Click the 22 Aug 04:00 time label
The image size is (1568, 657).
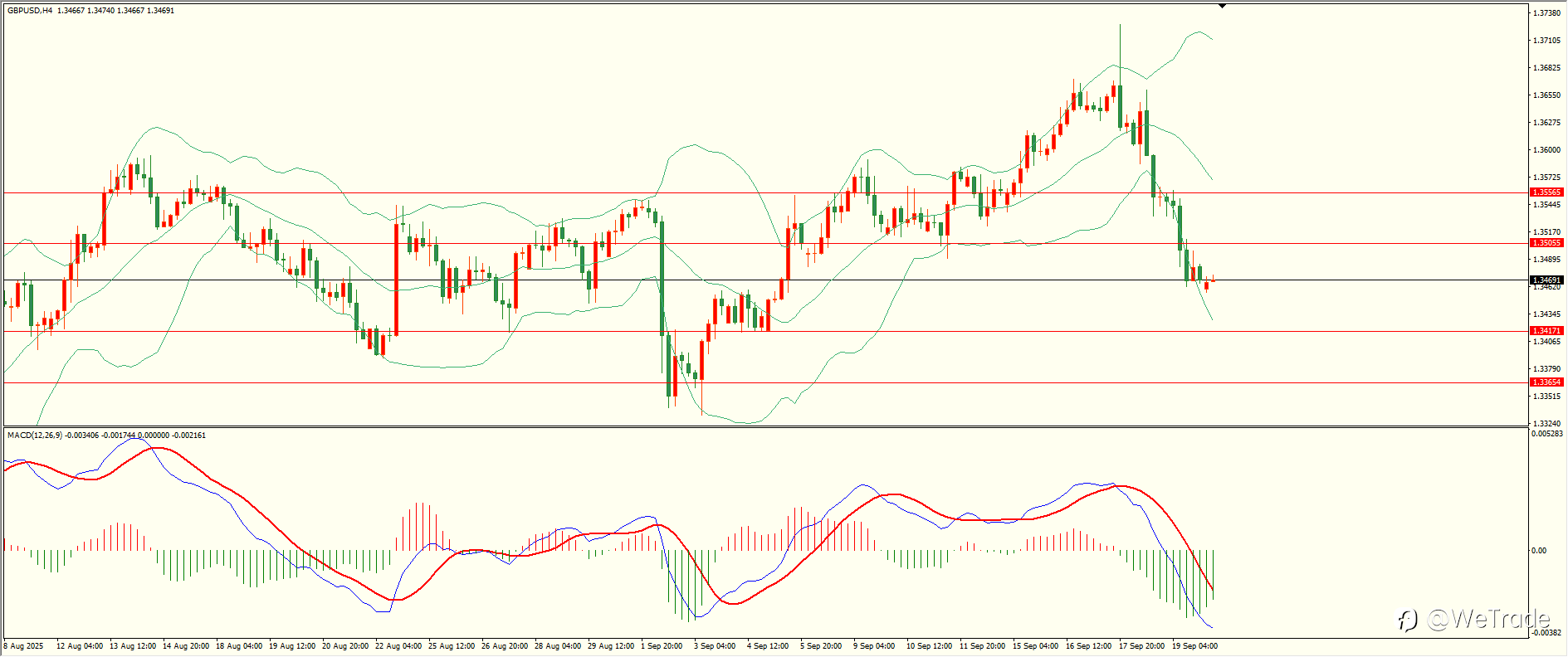(398, 646)
